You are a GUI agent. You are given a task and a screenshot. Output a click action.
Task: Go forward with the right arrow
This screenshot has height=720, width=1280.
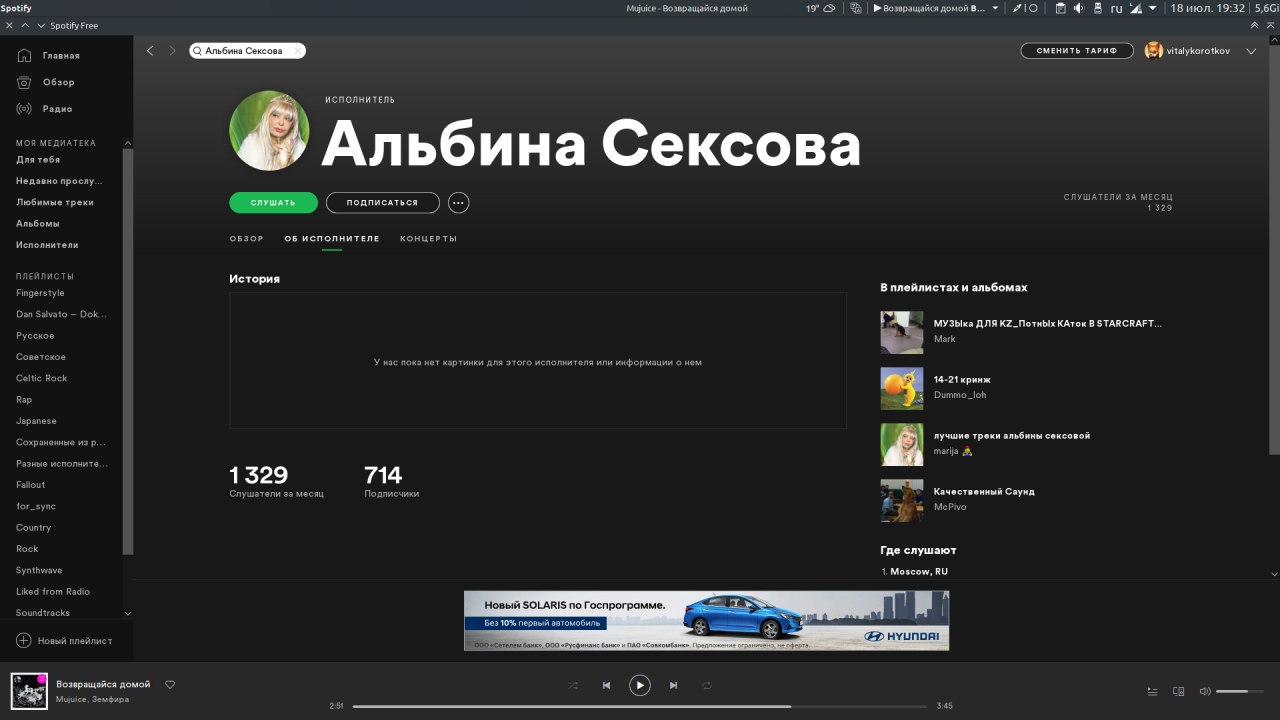point(172,50)
